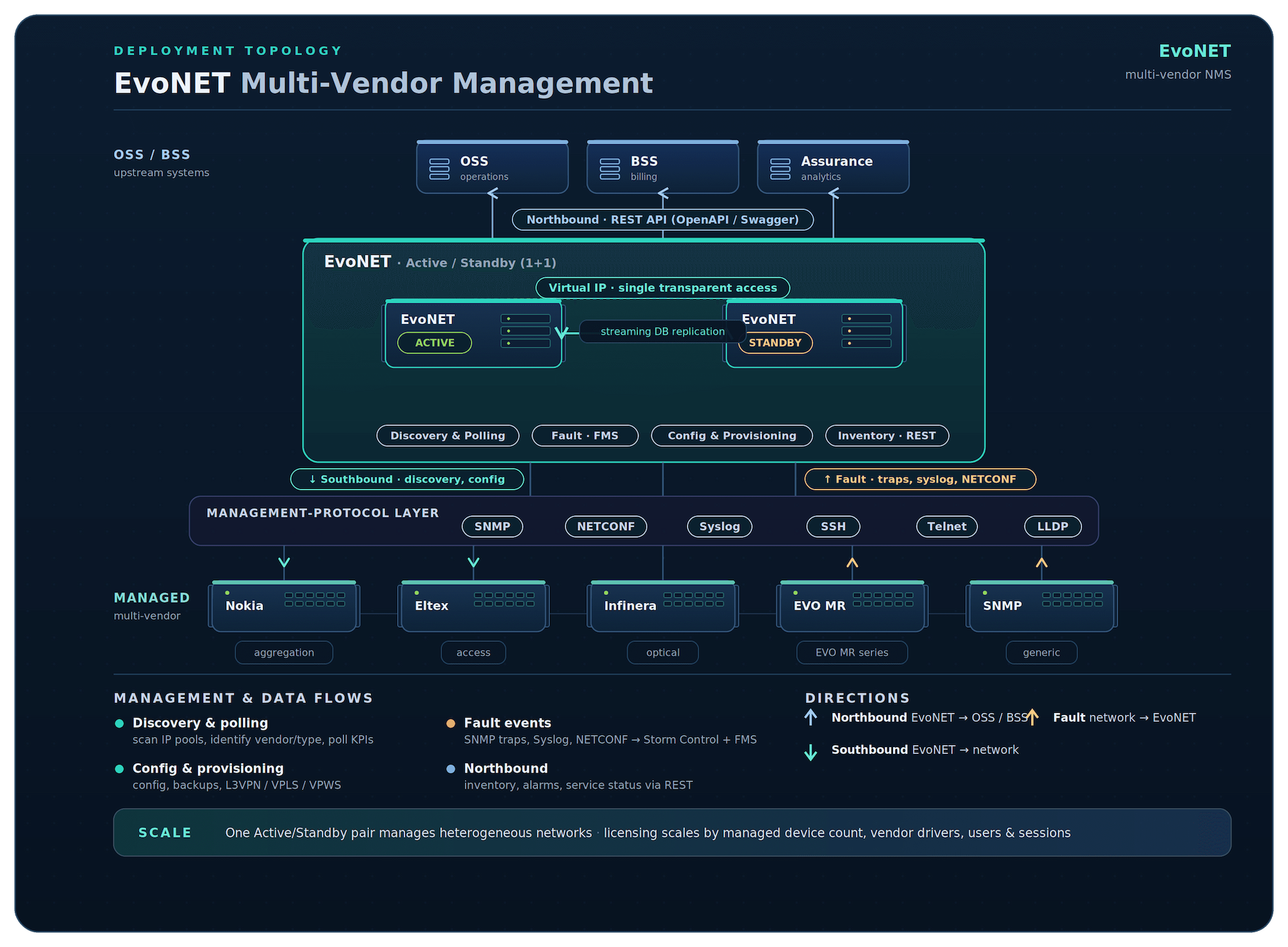Click "scan IP pools, identify vendor/type, poll KPIs" text
Viewport: 1288px width, 947px height.
pos(253,740)
